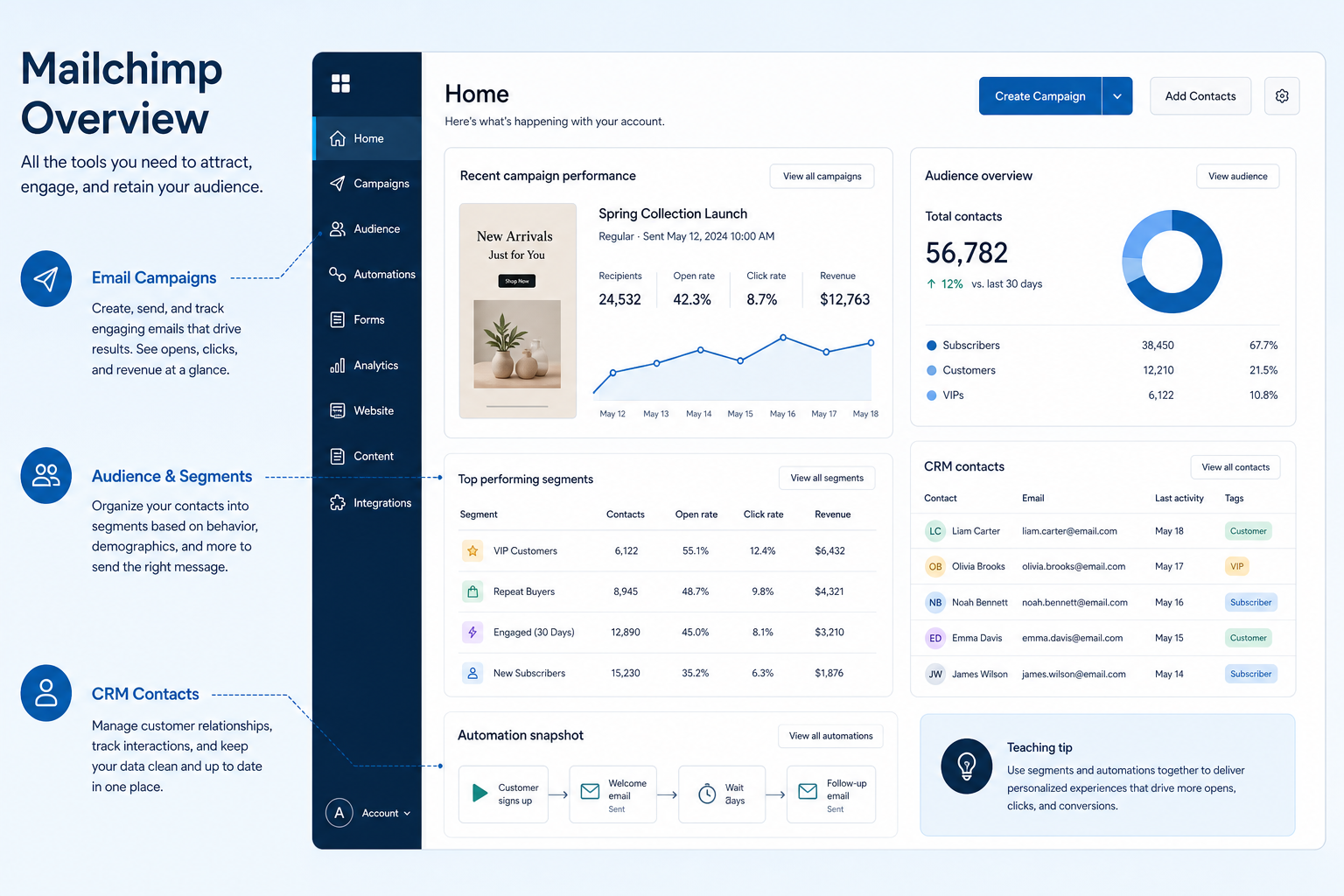Click the Welcome email envelope icon

pos(591,792)
